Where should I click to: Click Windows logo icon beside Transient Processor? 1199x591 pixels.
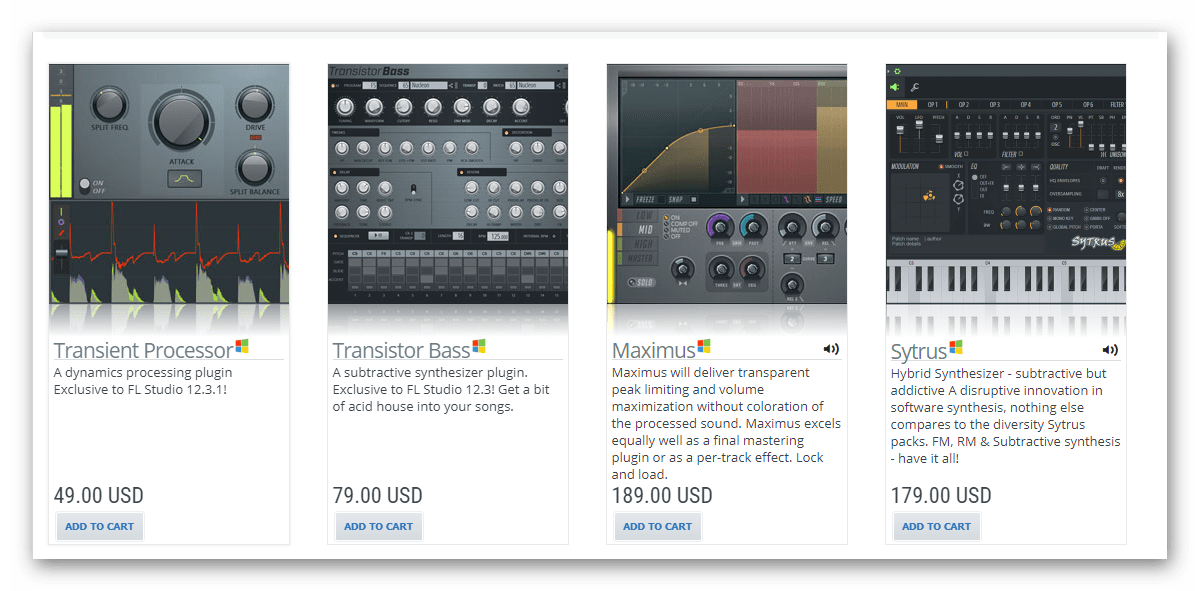(x=242, y=346)
